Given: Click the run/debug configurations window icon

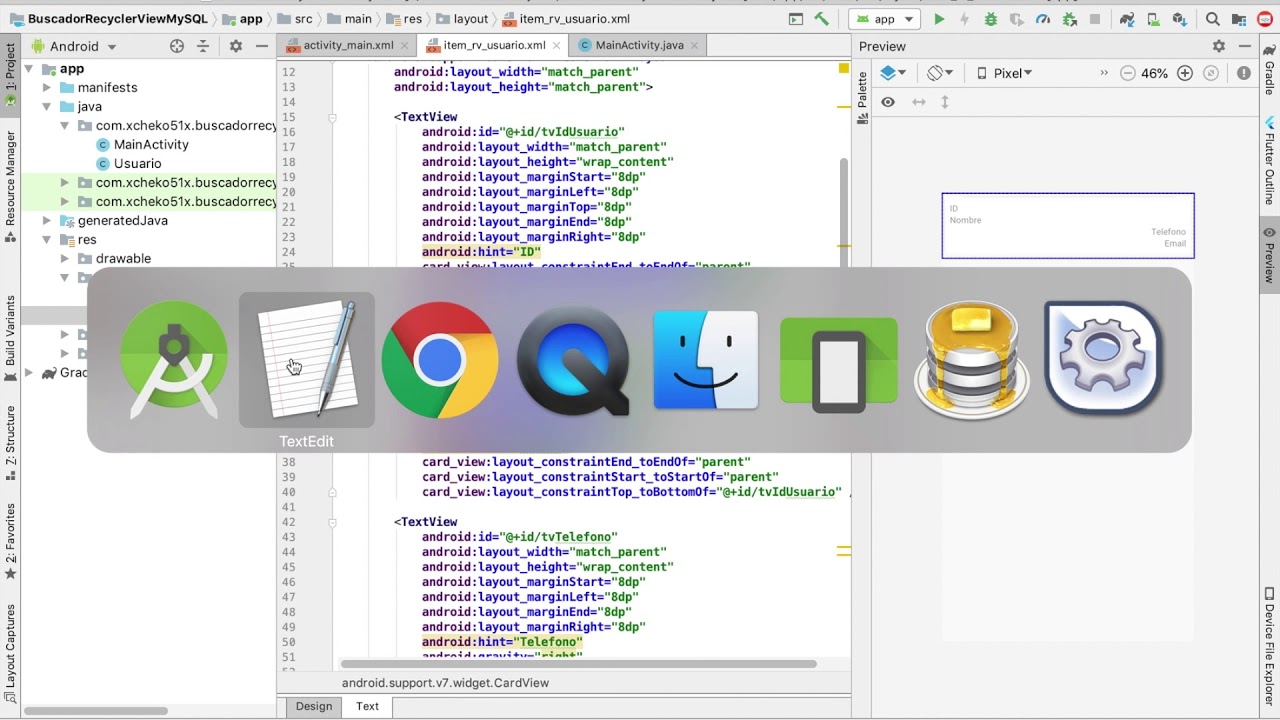Looking at the screenshot, I should (x=796, y=19).
